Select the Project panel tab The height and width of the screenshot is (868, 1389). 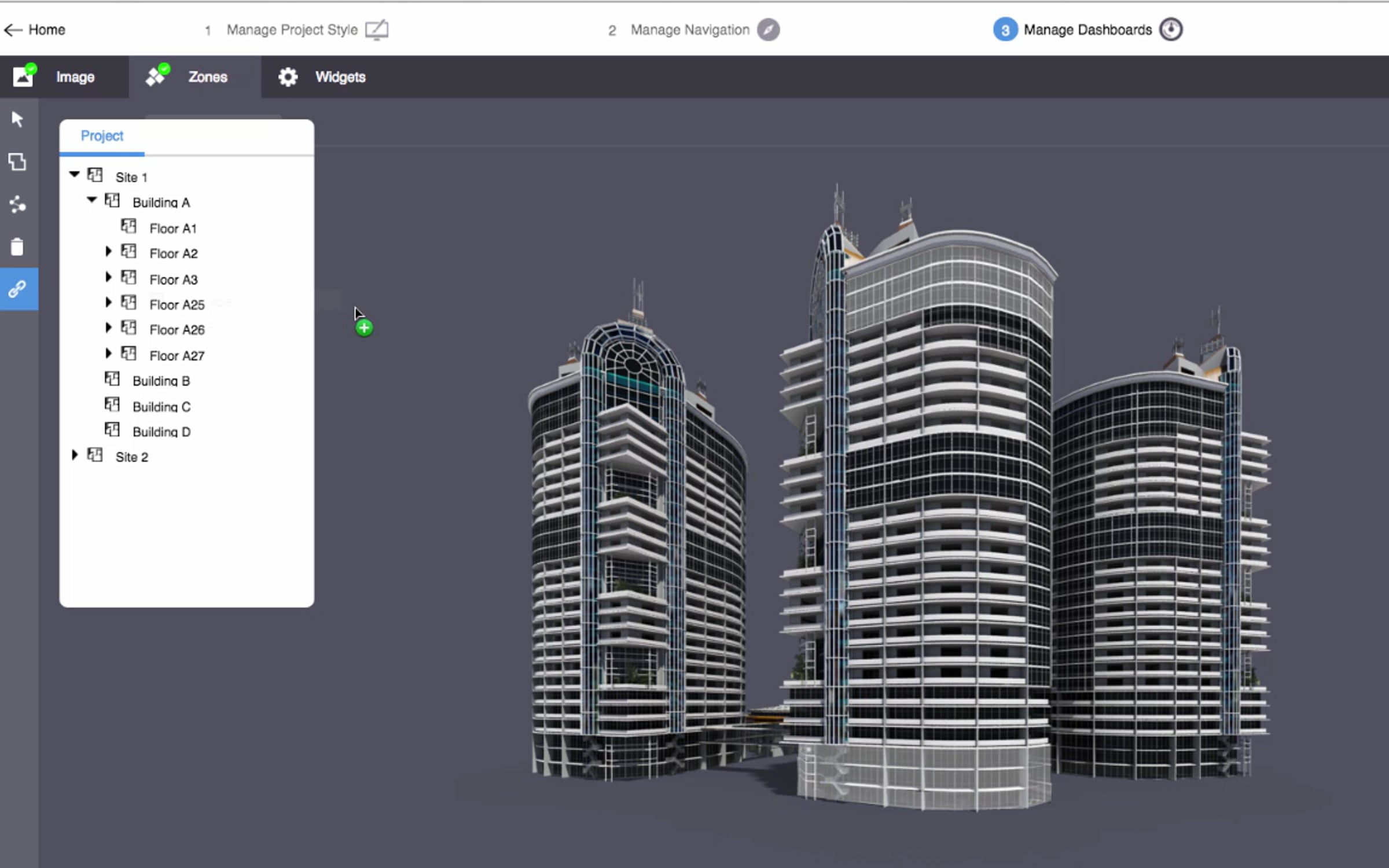click(102, 136)
